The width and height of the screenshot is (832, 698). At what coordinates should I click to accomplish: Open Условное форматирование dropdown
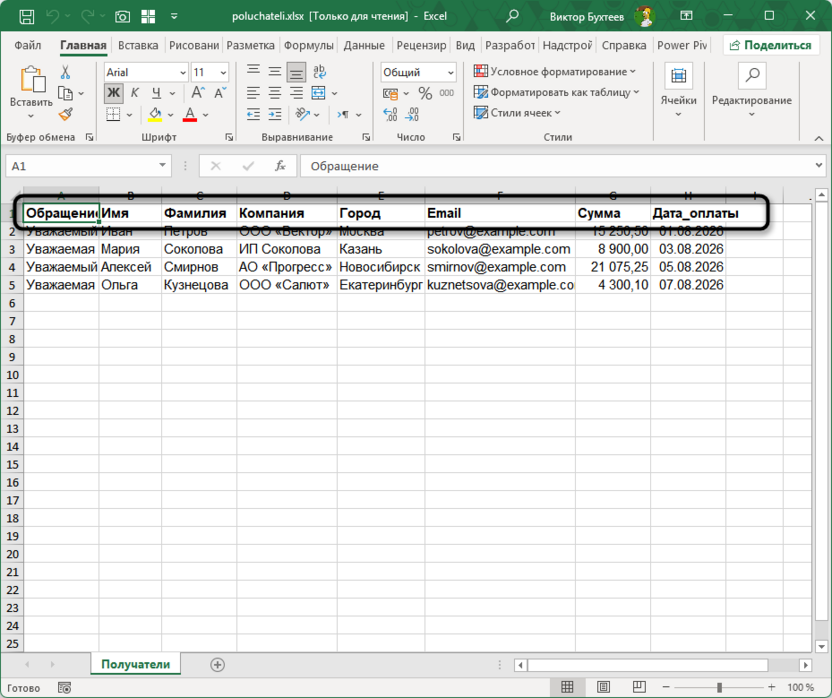click(554, 71)
